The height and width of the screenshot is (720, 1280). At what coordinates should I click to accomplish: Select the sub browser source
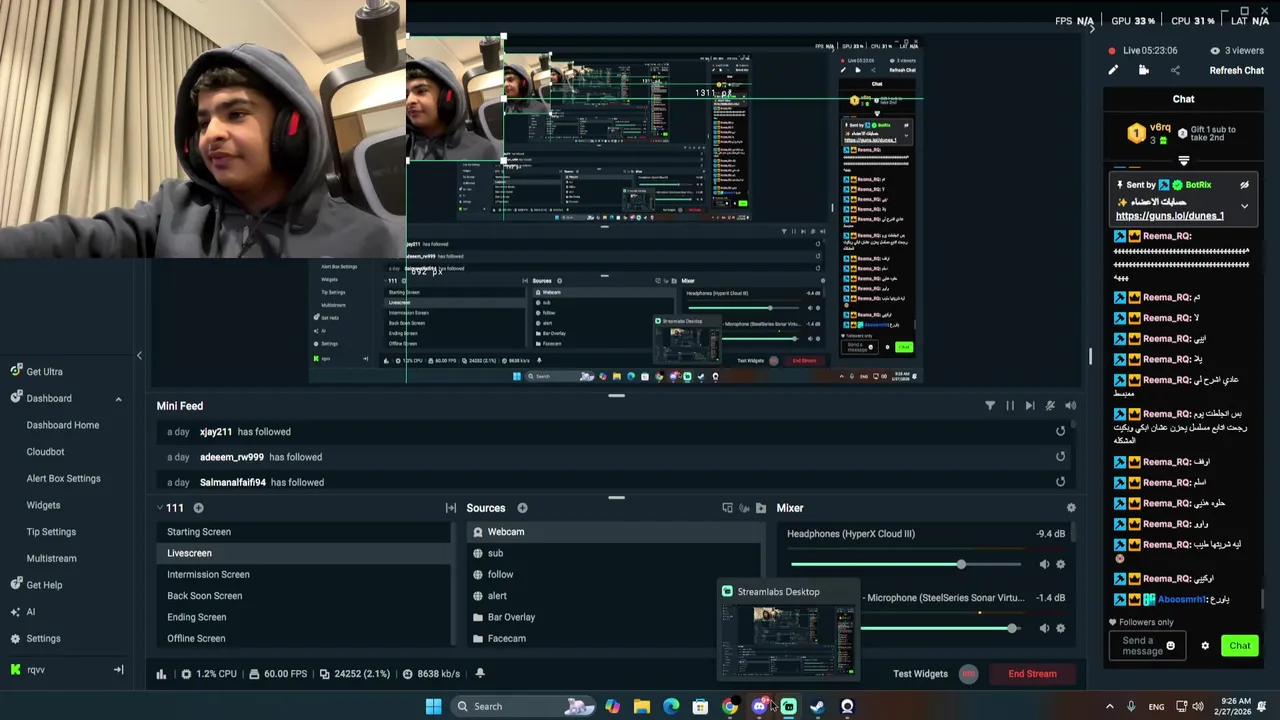(616, 553)
